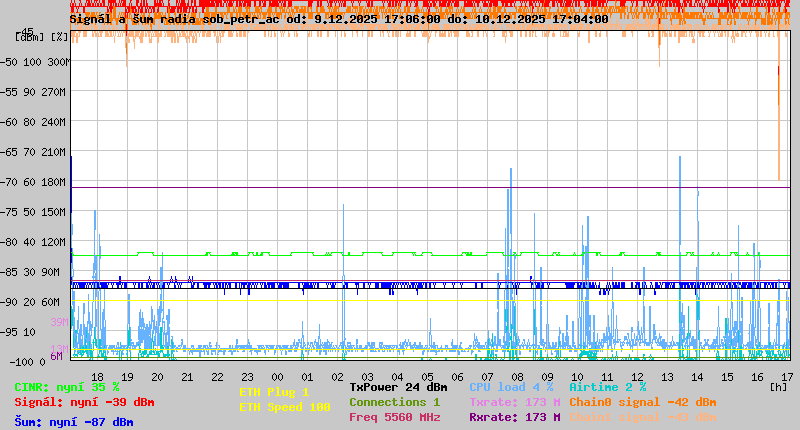Click the '02' hour tick on the x-axis
800x430 pixels.
337,377
